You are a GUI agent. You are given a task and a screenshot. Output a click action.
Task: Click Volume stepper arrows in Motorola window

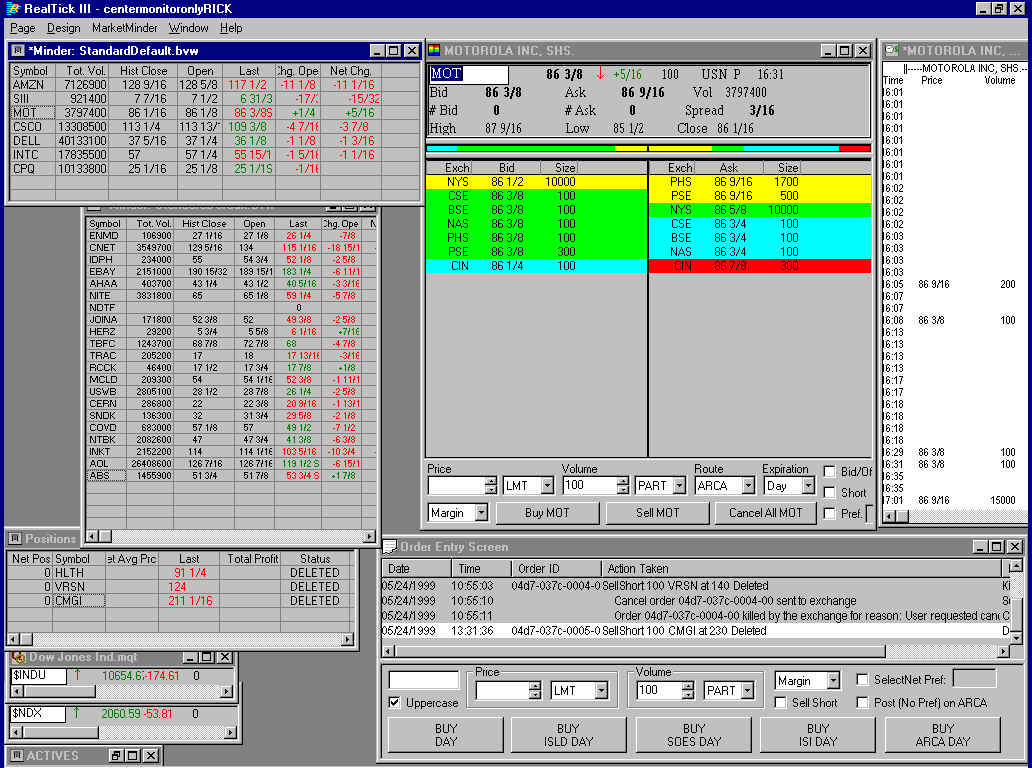click(x=623, y=486)
